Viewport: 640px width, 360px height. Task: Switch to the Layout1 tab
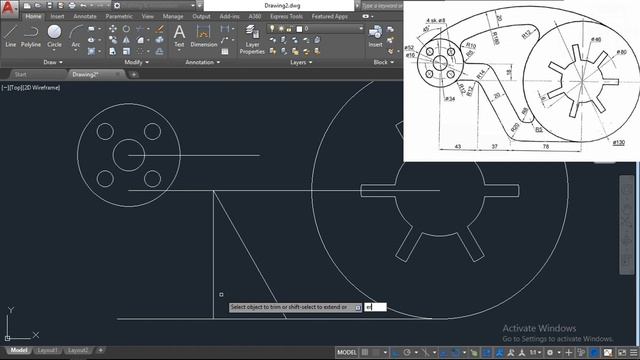pyautogui.click(x=47, y=350)
